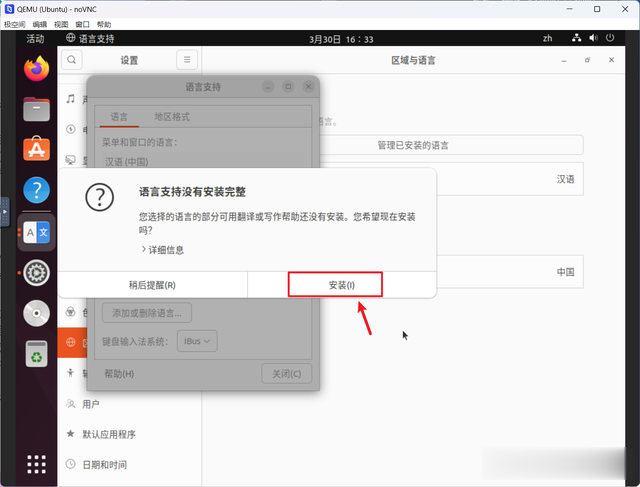This screenshot has height=487, width=640.
Task: Click the 帮助(H) button in Language Support
Action: (119, 374)
